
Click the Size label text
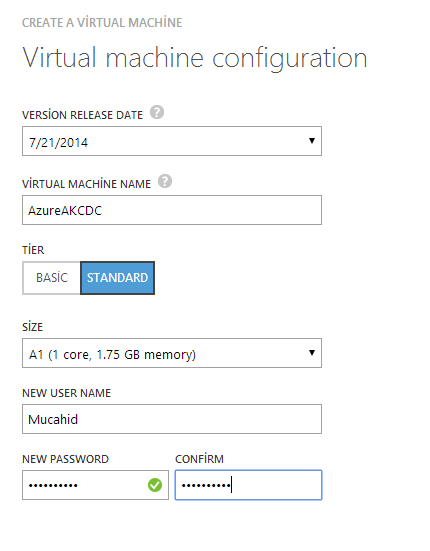click(x=33, y=327)
